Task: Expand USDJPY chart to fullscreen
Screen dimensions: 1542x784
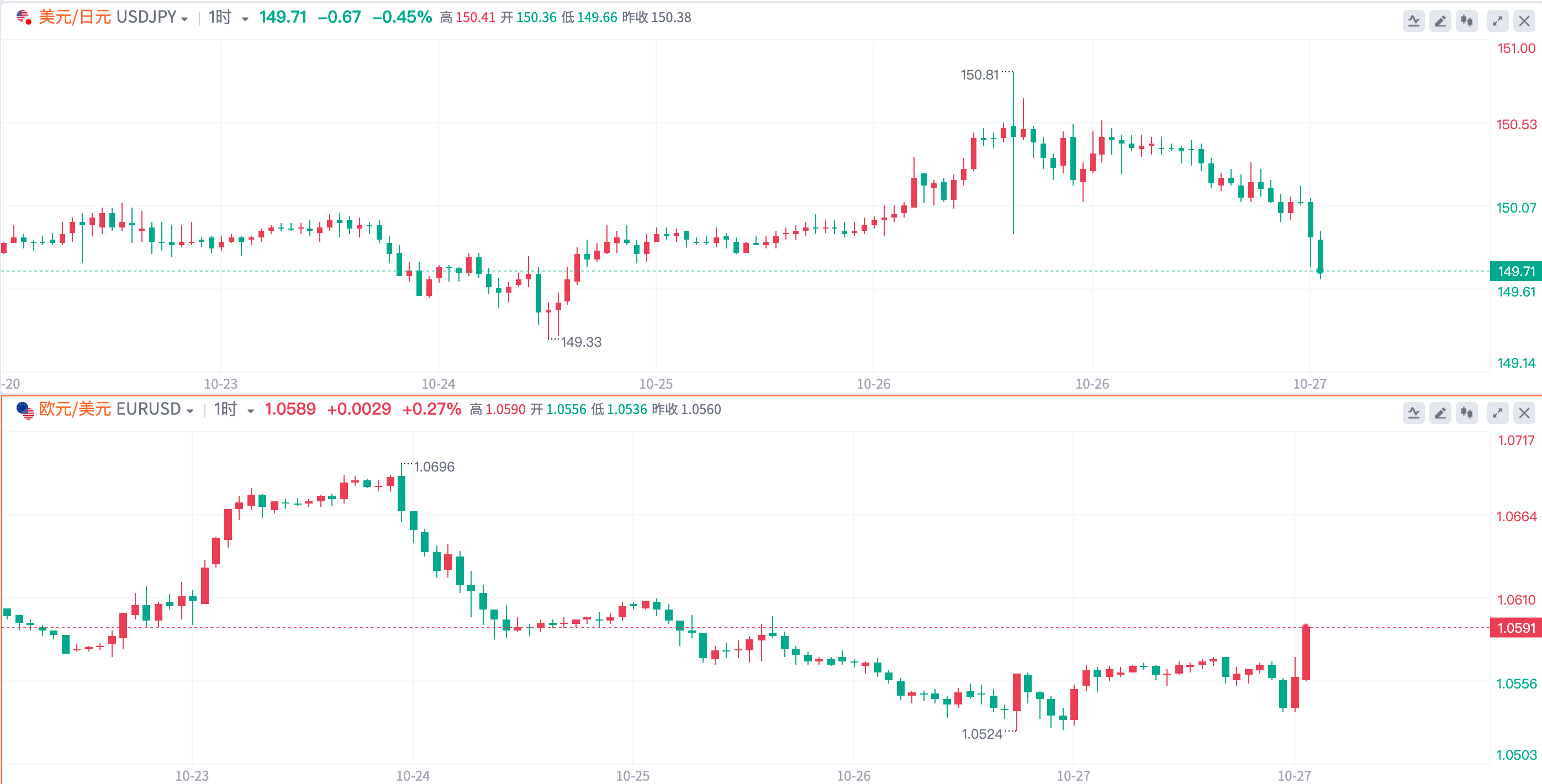Action: click(x=1497, y=22)
